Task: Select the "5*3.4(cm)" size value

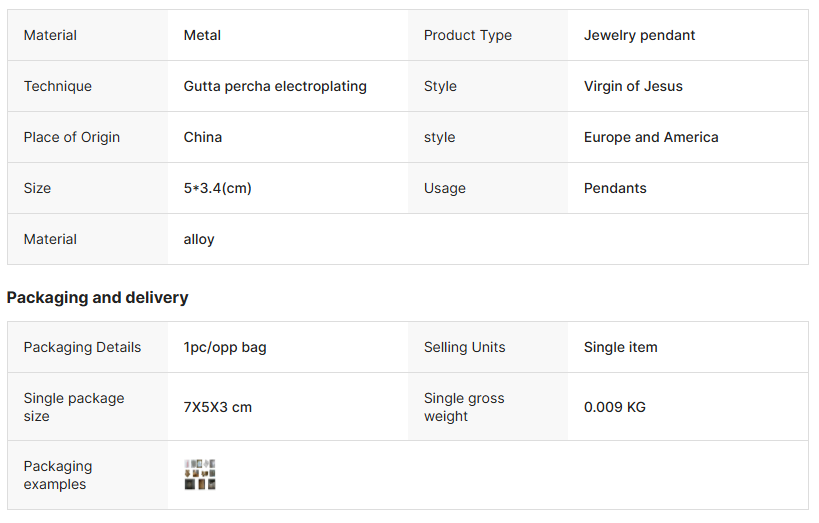Action: coord(217,188)
